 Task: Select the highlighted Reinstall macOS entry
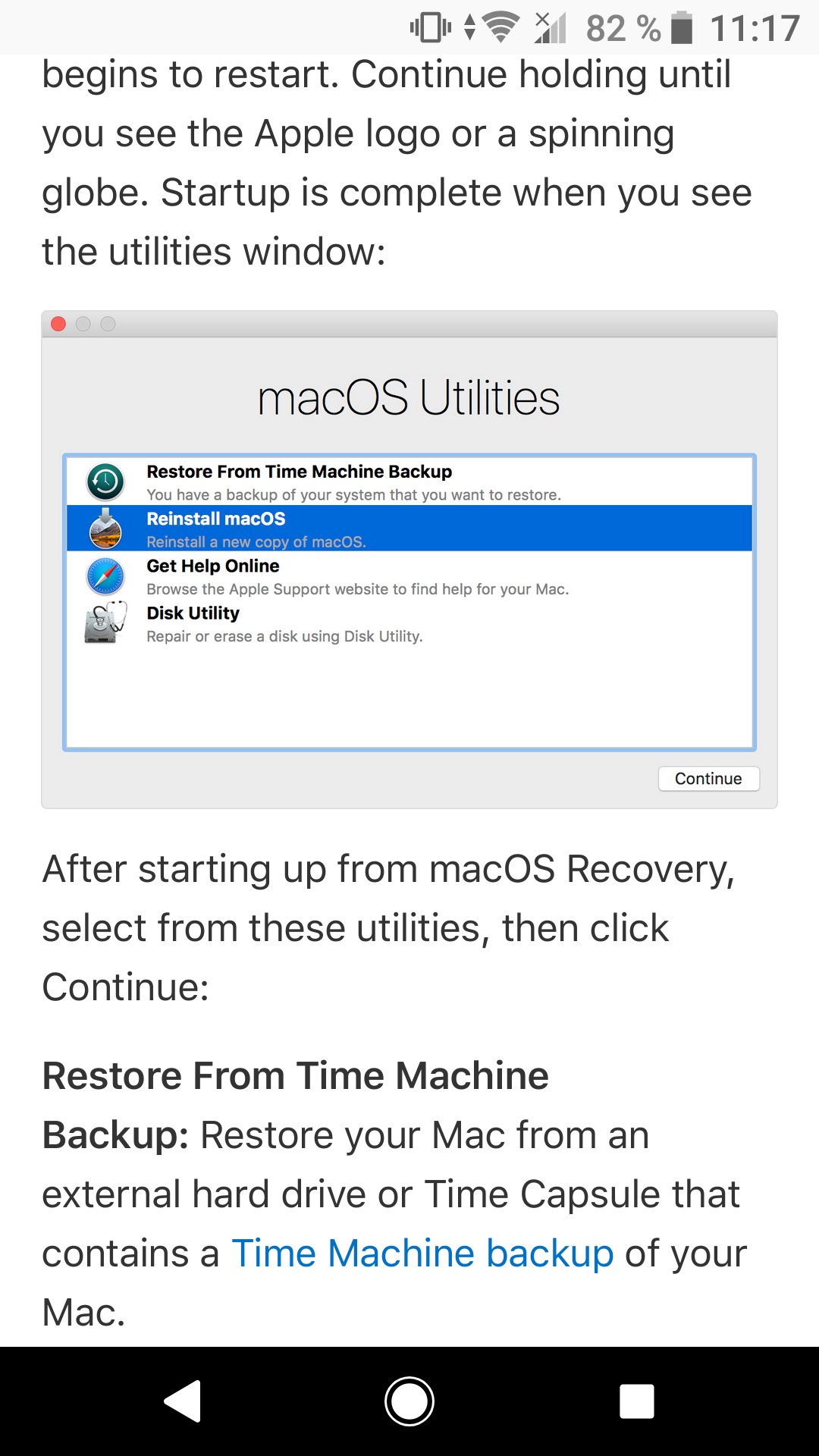pos(409,529)
